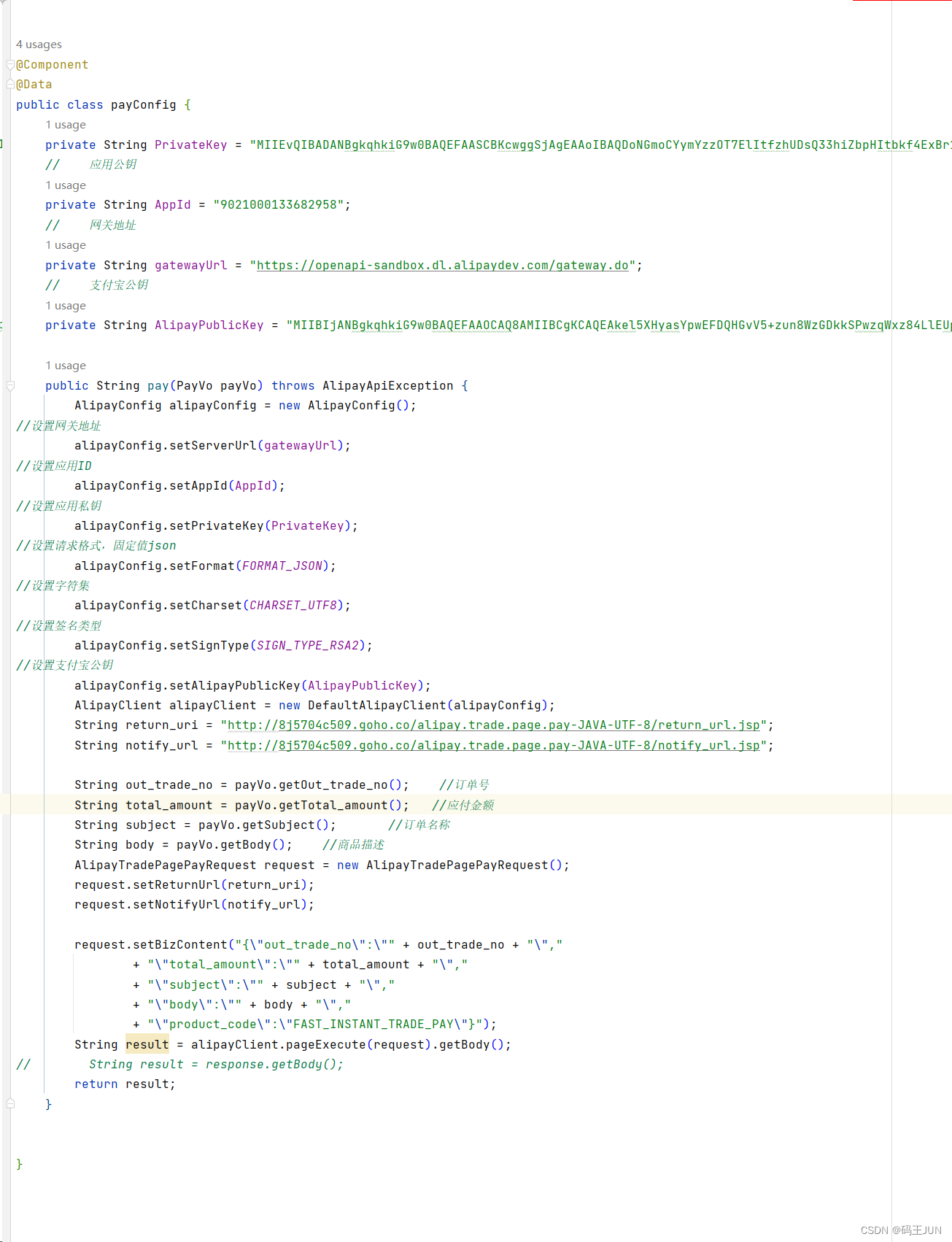The width and height of the screenshot is (952, 1242).
Task: Click the setAppId method call
Action: [198, 486]
